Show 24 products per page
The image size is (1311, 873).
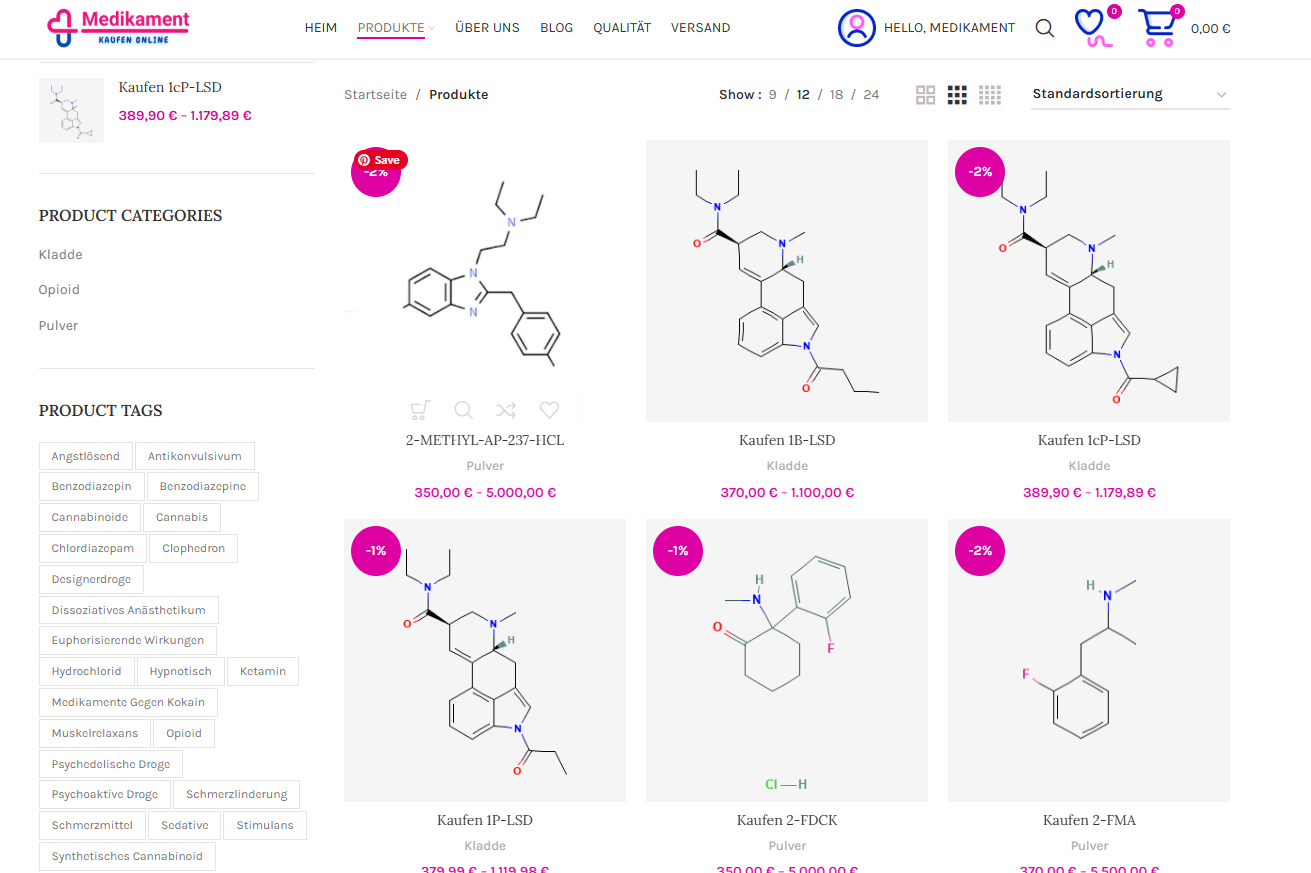871,95
